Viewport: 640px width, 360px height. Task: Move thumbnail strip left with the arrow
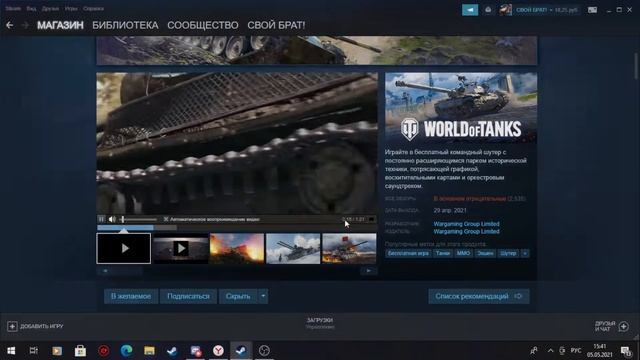[x=105, y=271]
